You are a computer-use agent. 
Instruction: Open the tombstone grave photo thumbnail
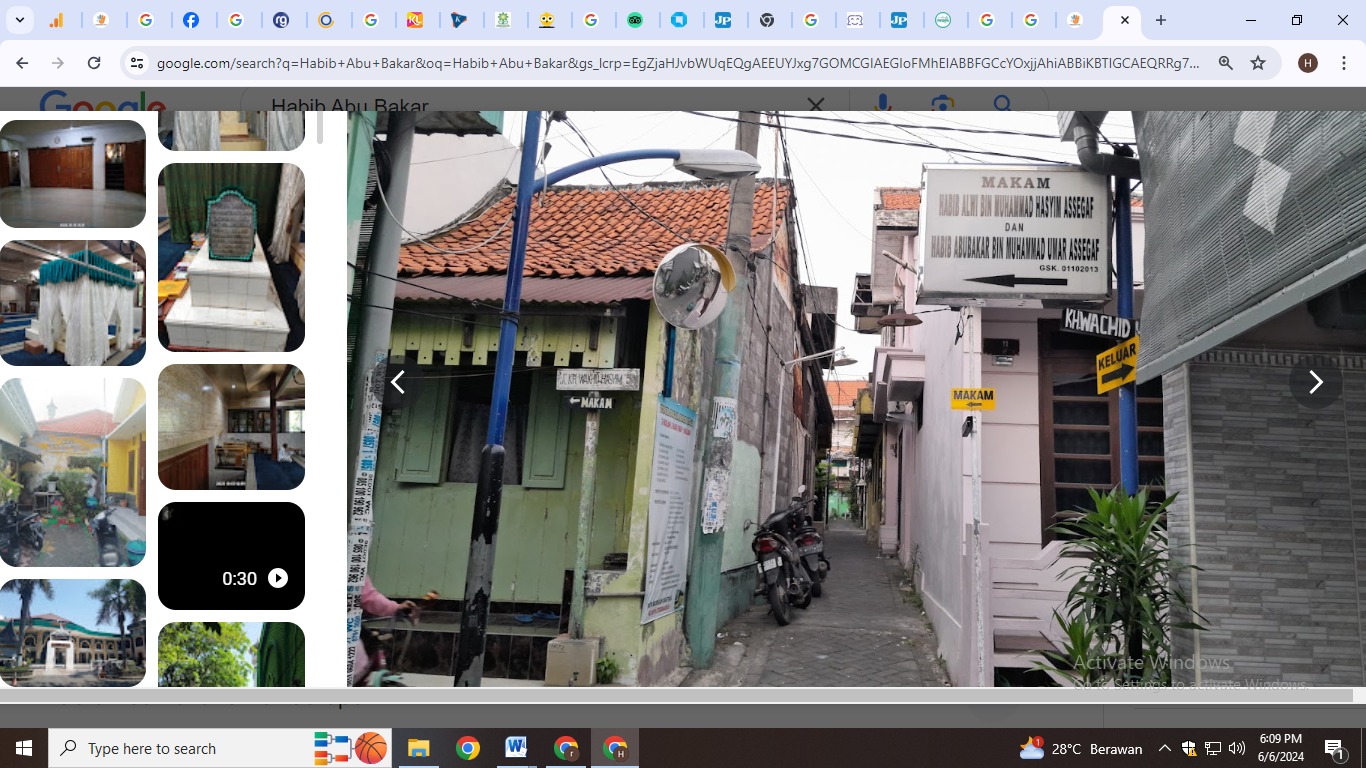tap(231, 257)
